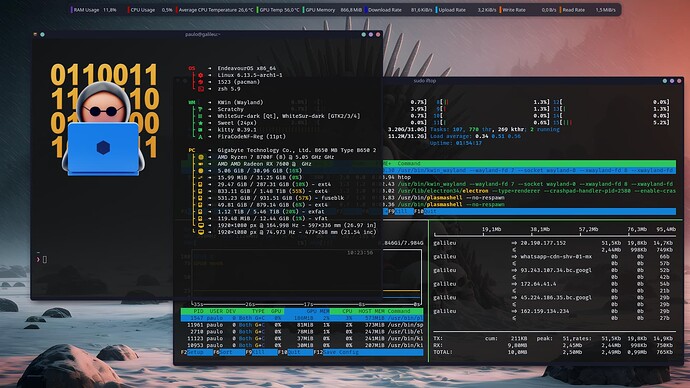690x388 pixels.
Task: Select nvtop process row PID 11961
Action: coord(302,325)
